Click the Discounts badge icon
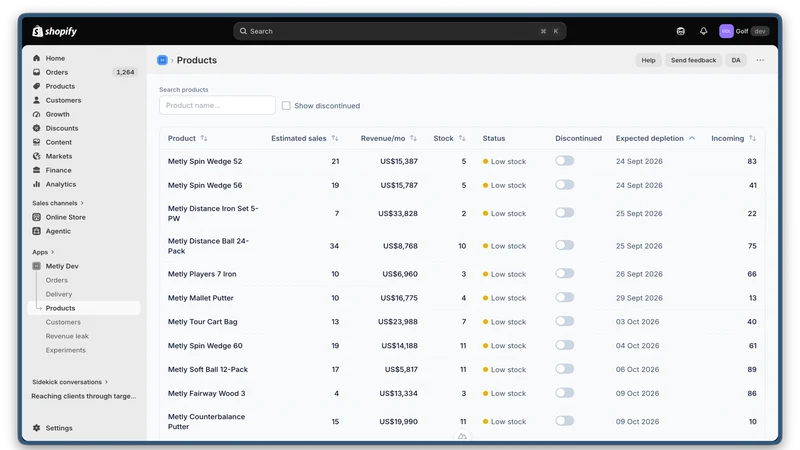Image resolution: width=800 pixels, height=450 pixels. 36,128
